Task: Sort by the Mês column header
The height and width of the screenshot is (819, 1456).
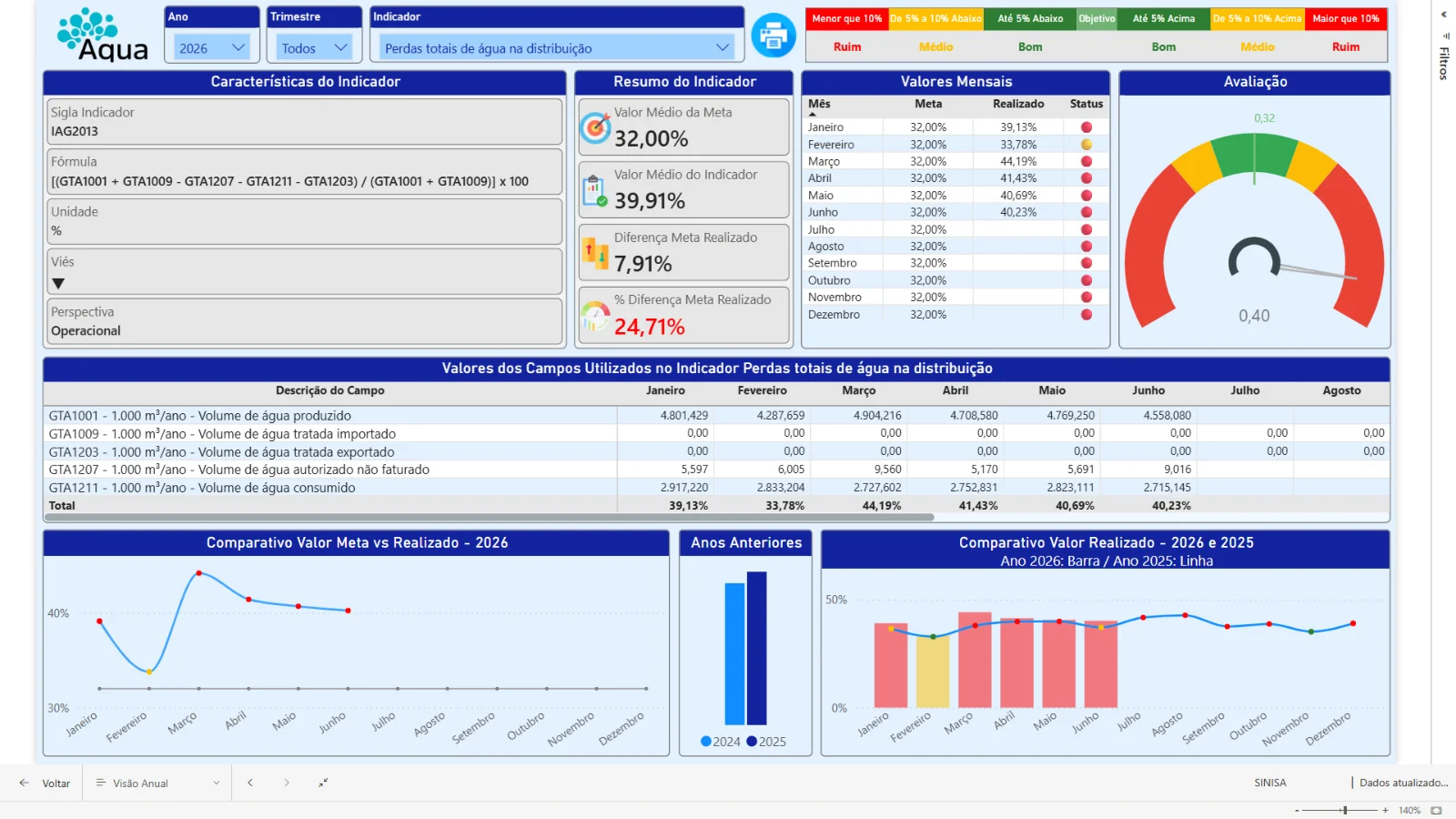Action: (819, 104)
